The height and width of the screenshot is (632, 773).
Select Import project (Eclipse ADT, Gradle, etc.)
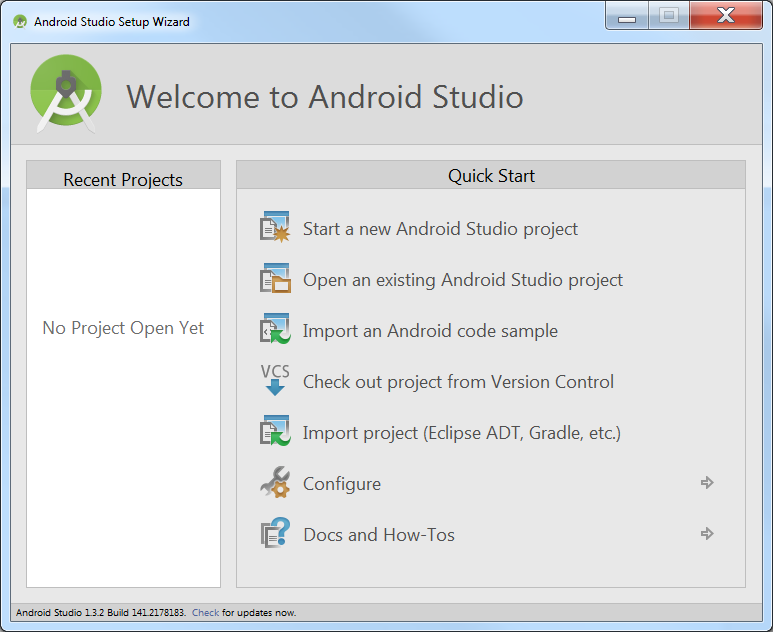462,433
